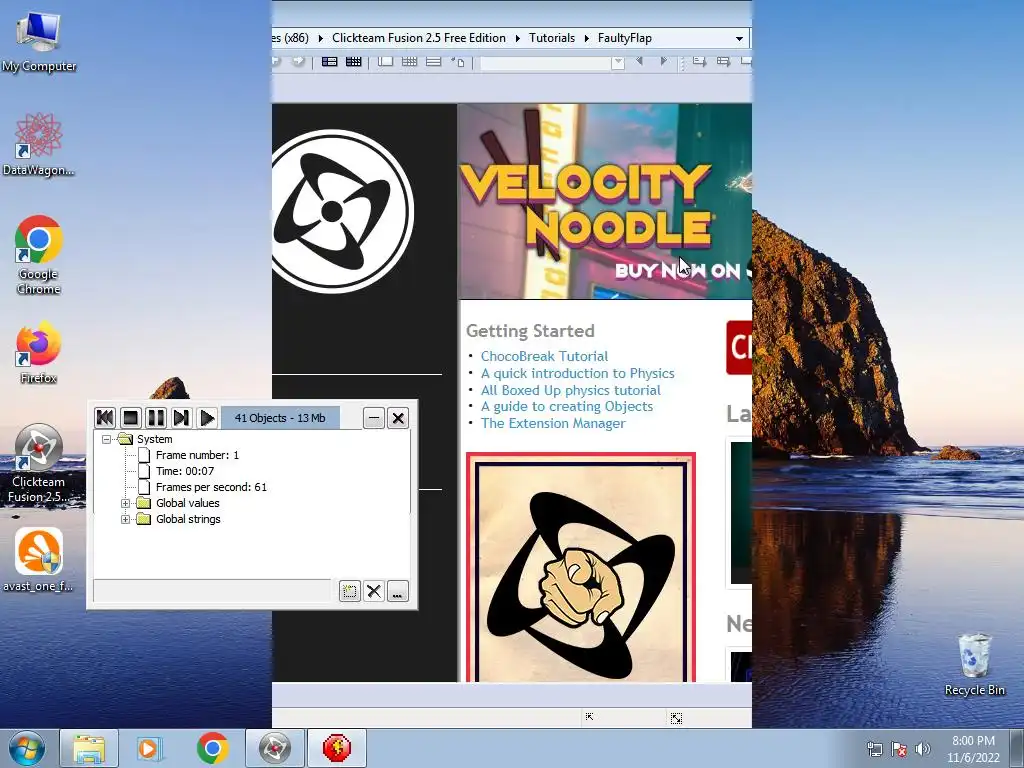
Task: Open the ChocoBreak Tutorial link
Action: tap(544, 357)
